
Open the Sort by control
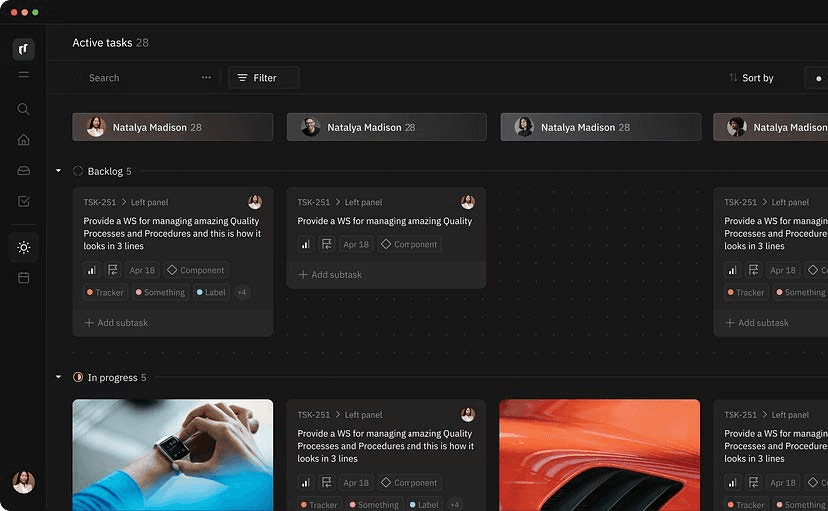(x=751, y=78)
